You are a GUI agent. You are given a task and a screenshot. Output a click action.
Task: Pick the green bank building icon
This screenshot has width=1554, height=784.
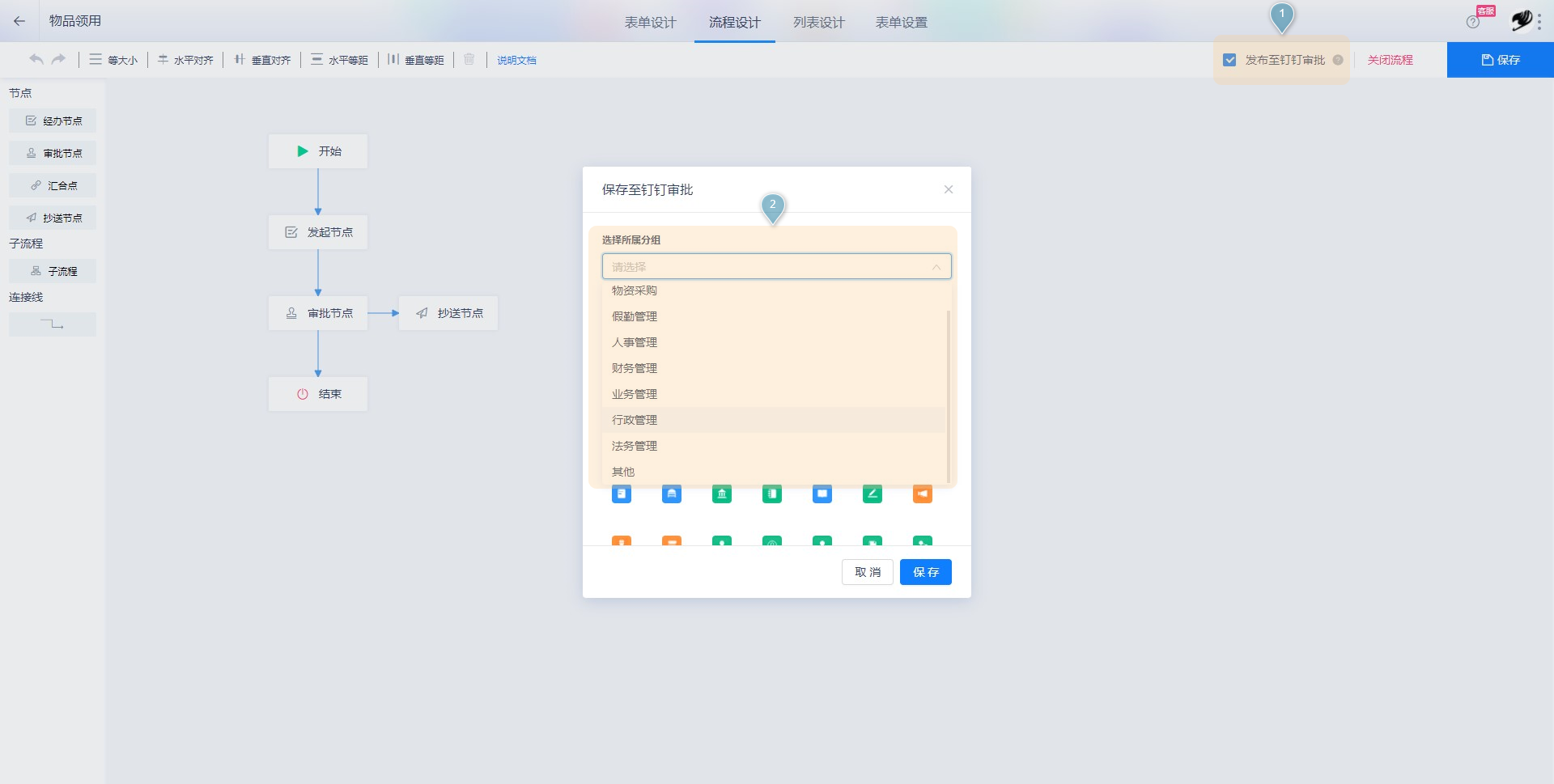click(x=722, y=494)
